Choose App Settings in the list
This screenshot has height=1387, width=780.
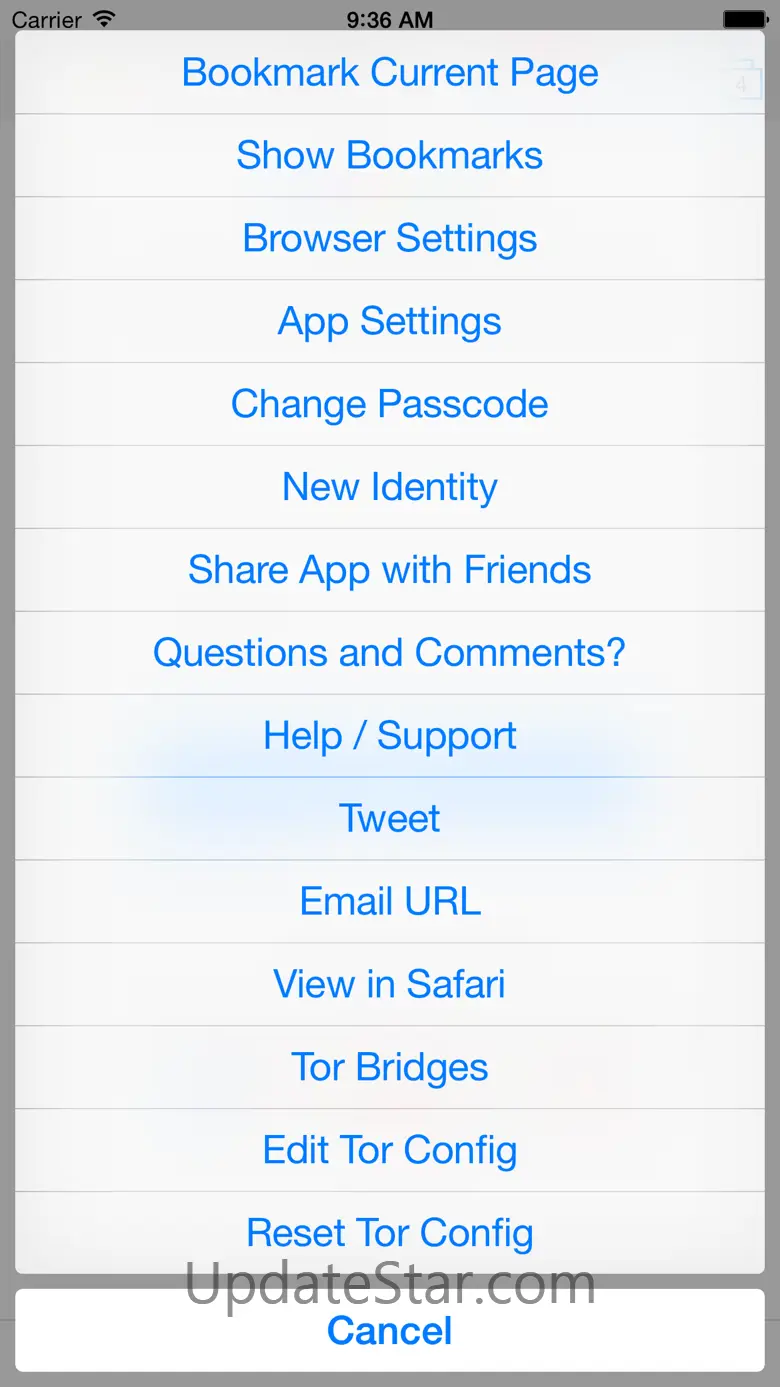tap(390, 321)
